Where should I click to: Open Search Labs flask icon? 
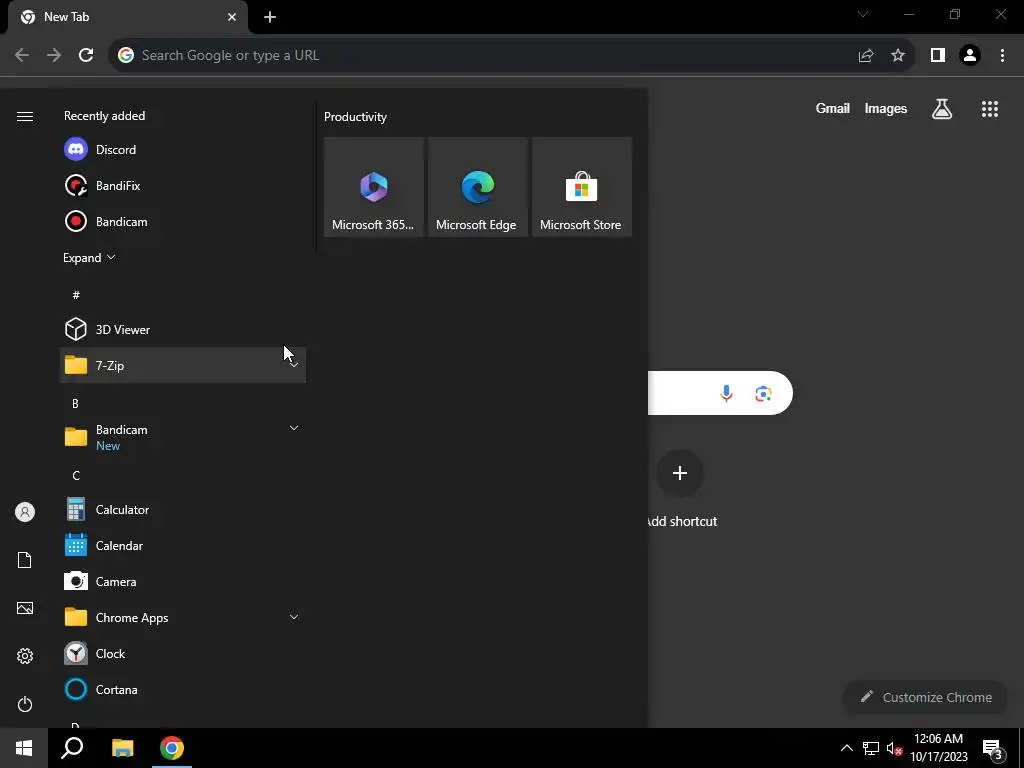click(x=942, y=109)
